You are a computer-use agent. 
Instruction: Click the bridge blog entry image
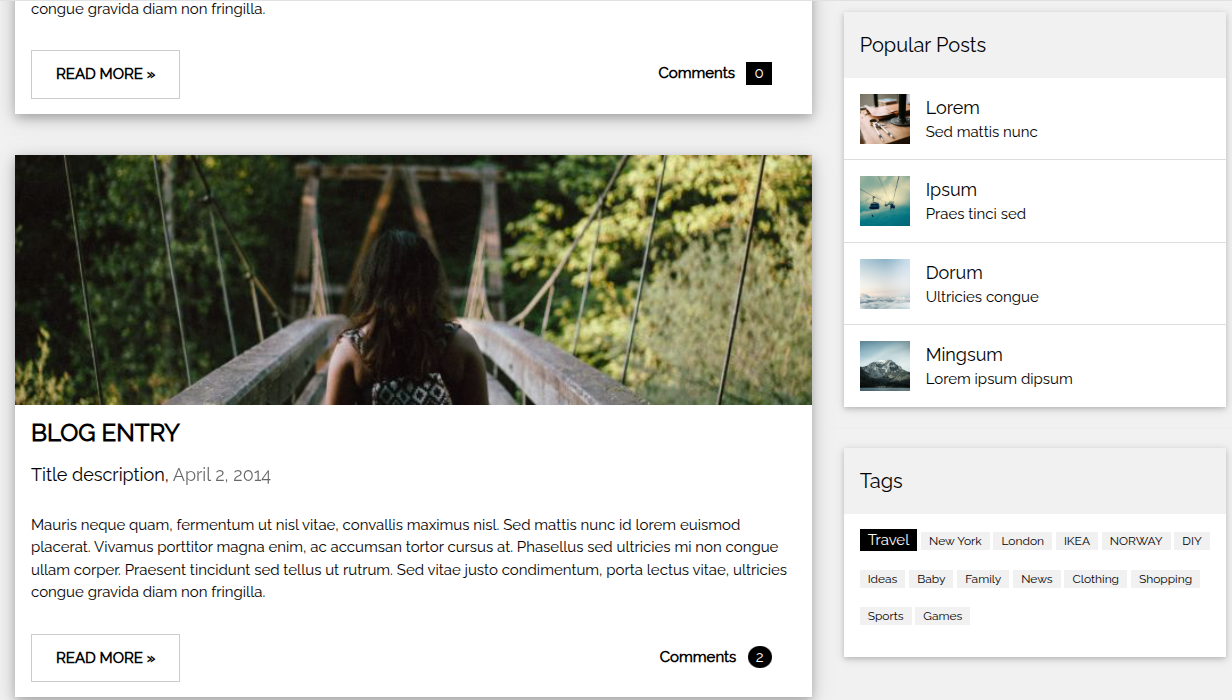coord(413,280)
